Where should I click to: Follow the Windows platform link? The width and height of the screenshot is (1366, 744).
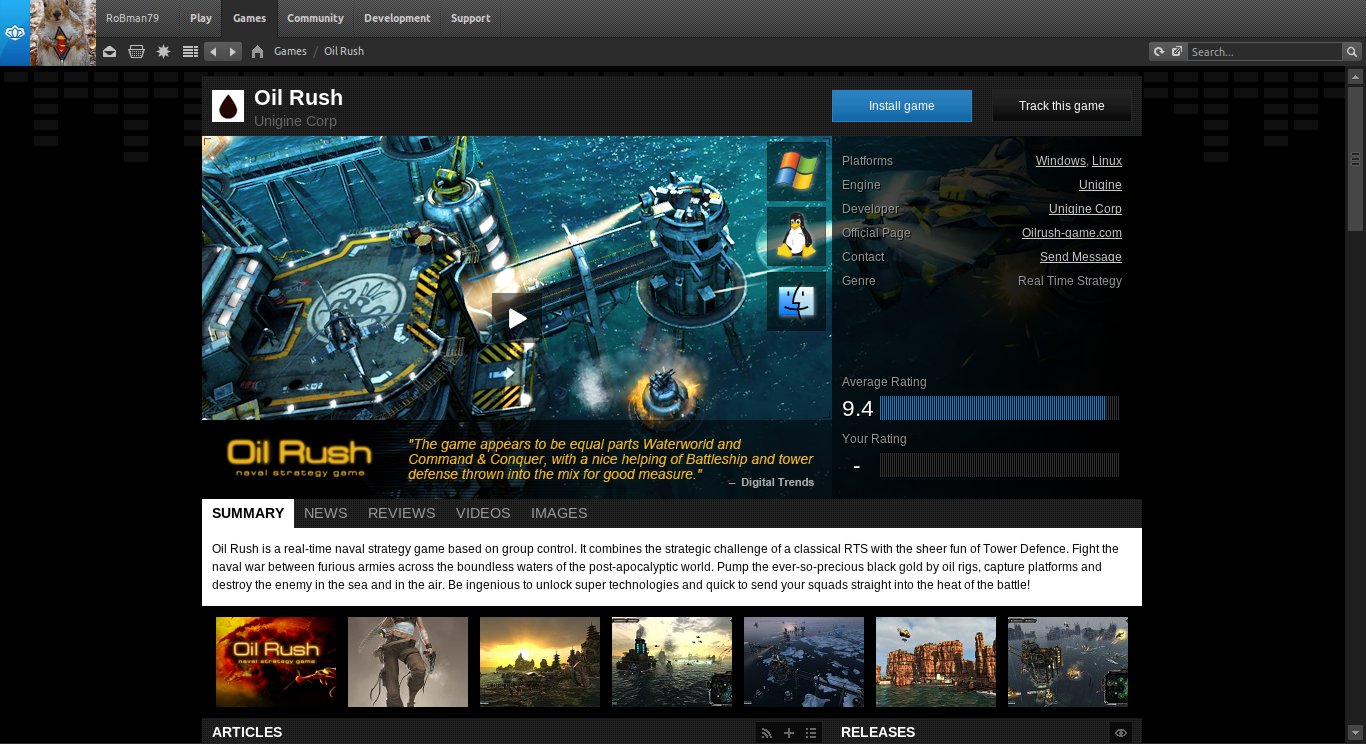click(1060, 161)
